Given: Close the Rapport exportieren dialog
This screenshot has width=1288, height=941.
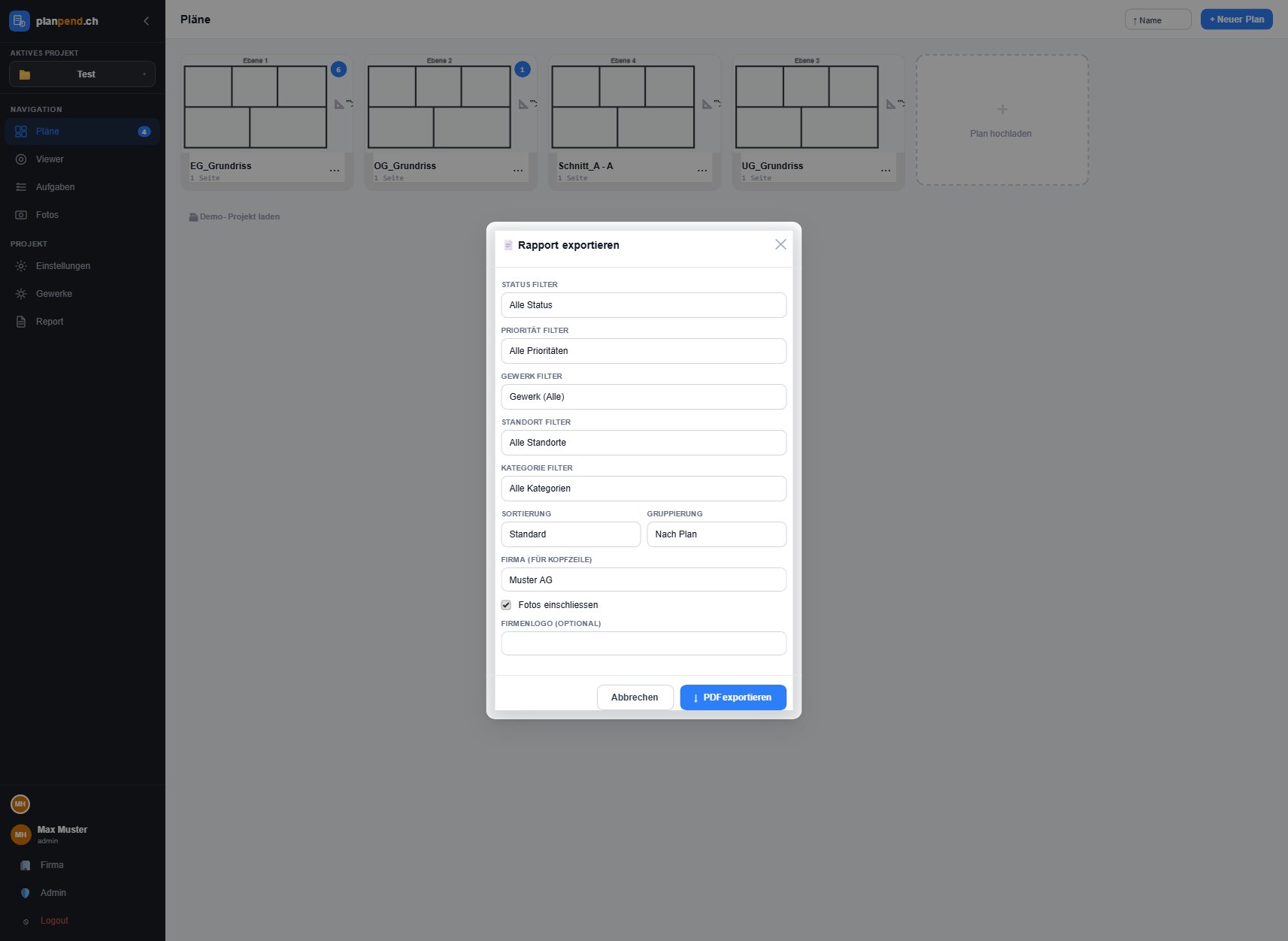Looking at the screenshot, I should [x=780, y=244].
